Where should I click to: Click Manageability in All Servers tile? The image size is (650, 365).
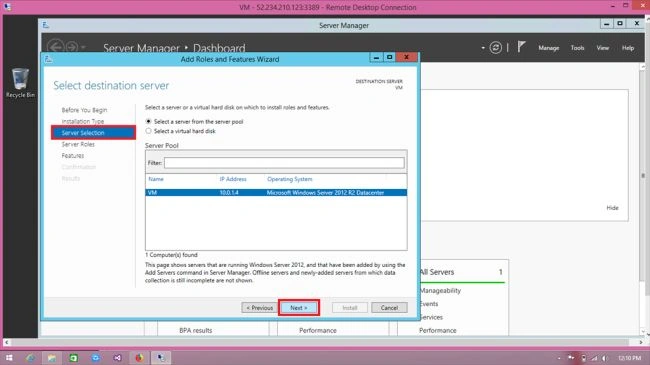[440, 291]
